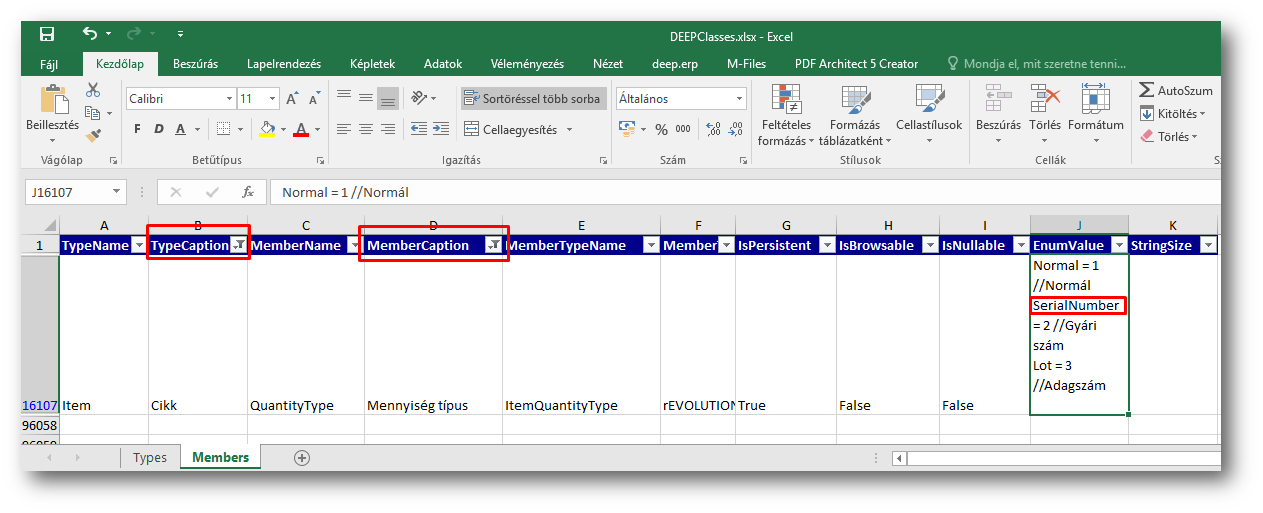The image size is (1263, 513).
Task: Select the Cut scissors icon
Action: 94,91
